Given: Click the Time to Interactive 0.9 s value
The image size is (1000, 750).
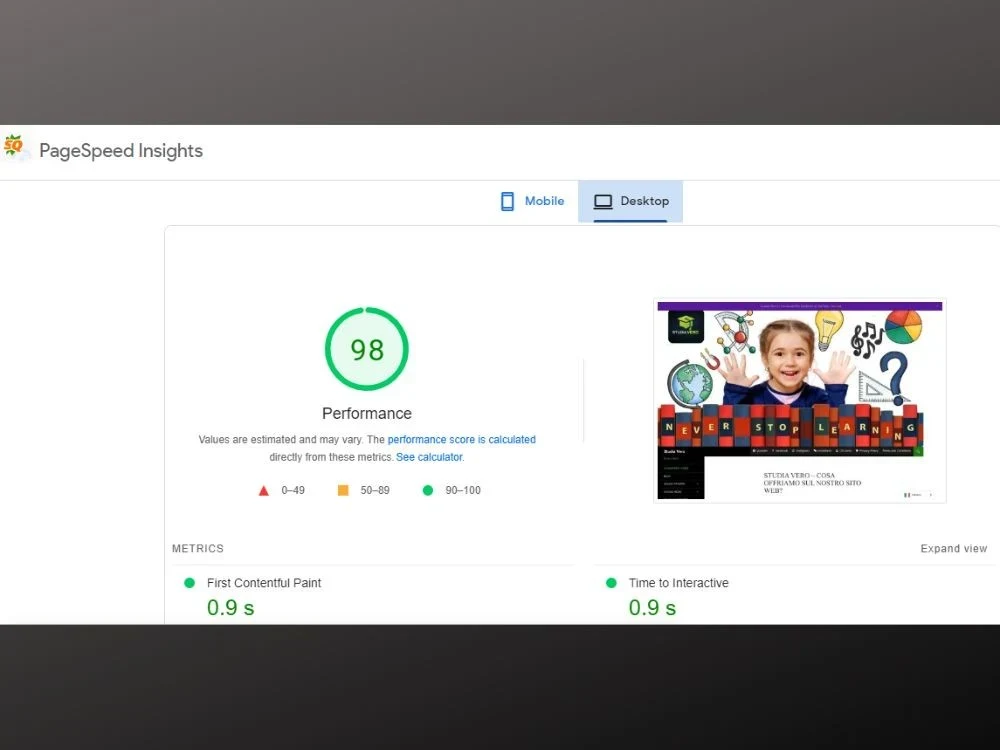Looking at the screenshot, I should [652, 608].
